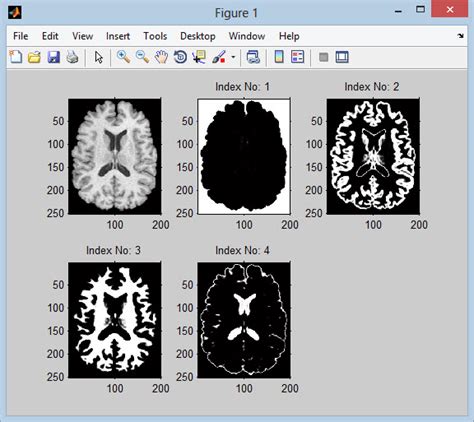This screenshot has height=422, width=474.
Task: Insert a legend using the toolbar icon
Action: [297, 57]
